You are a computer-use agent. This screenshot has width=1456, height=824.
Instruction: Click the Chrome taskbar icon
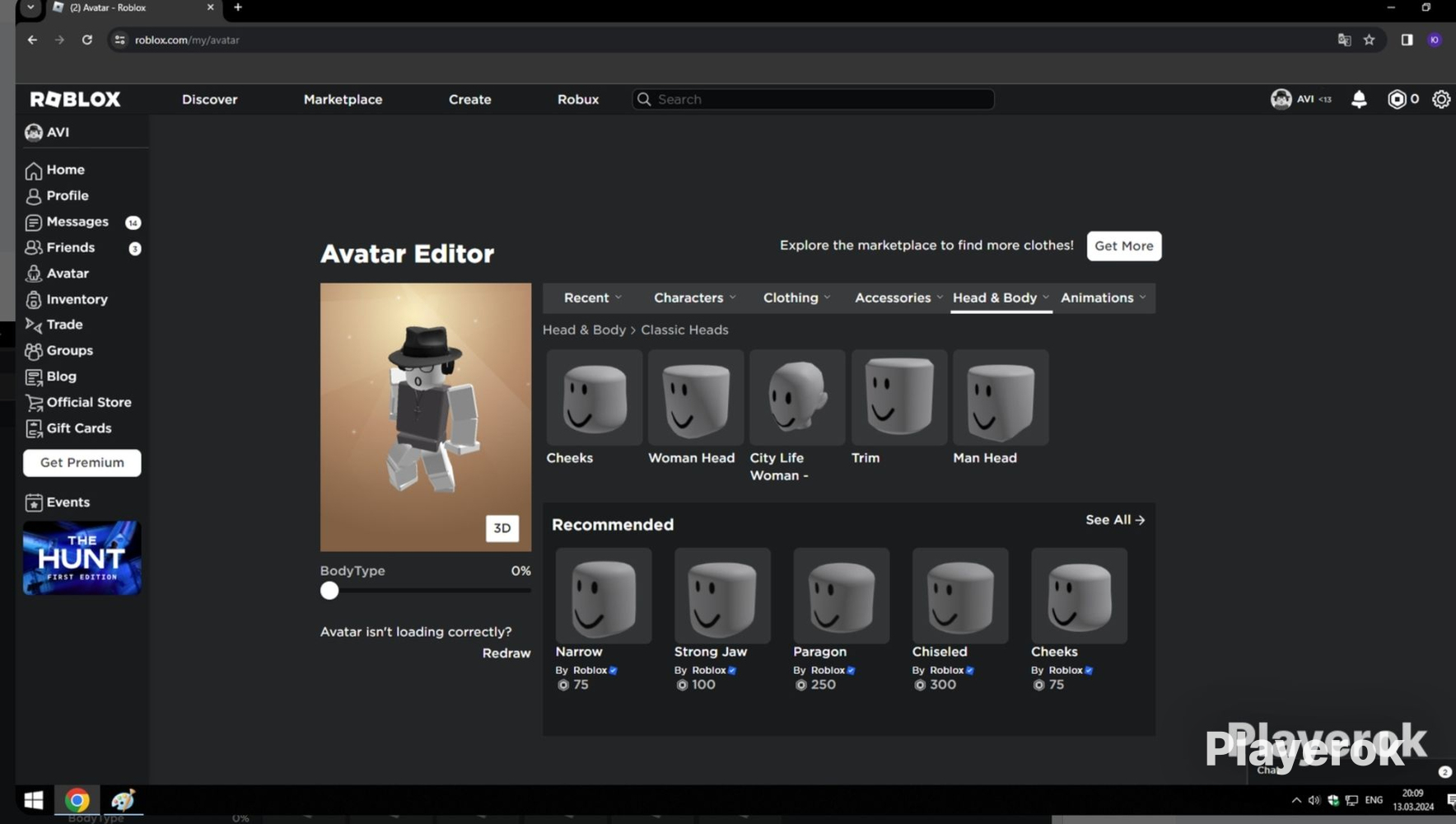pyautogui.click(x=77, y=800)
